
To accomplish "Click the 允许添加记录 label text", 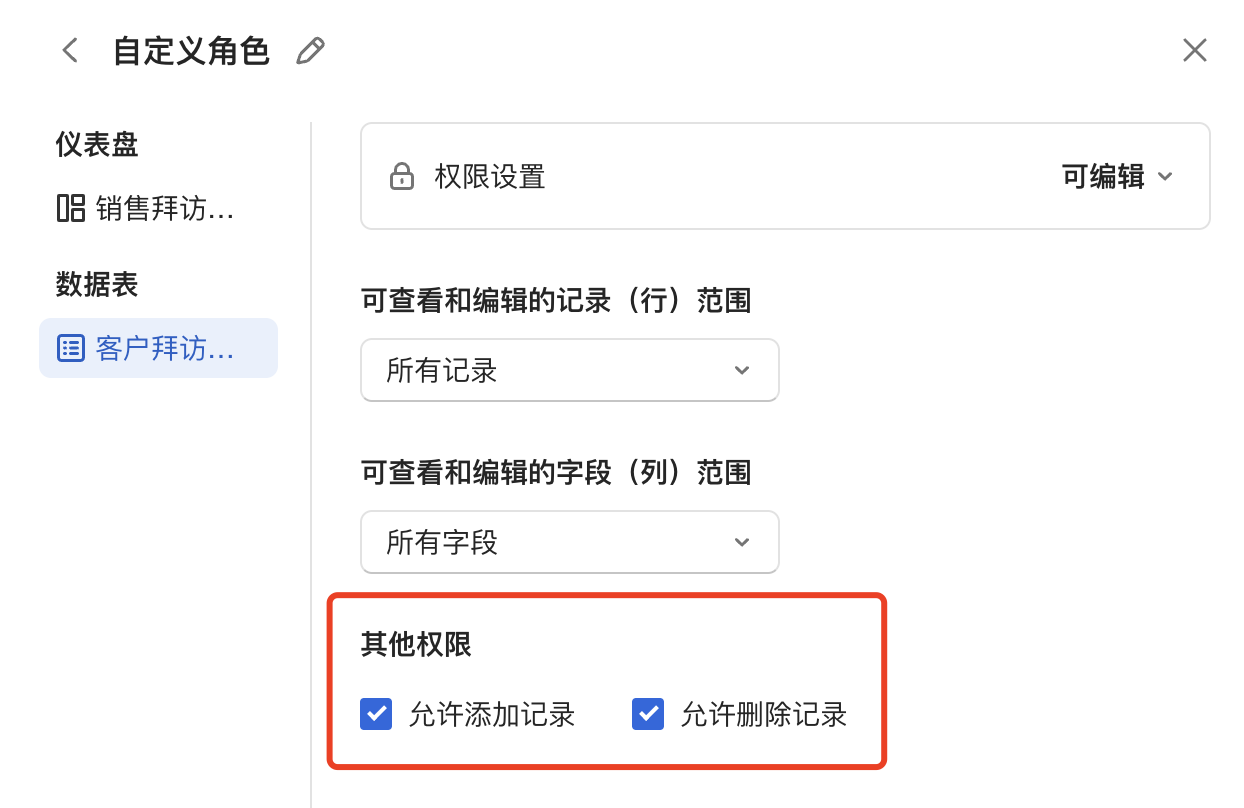I will coord(492,714).
